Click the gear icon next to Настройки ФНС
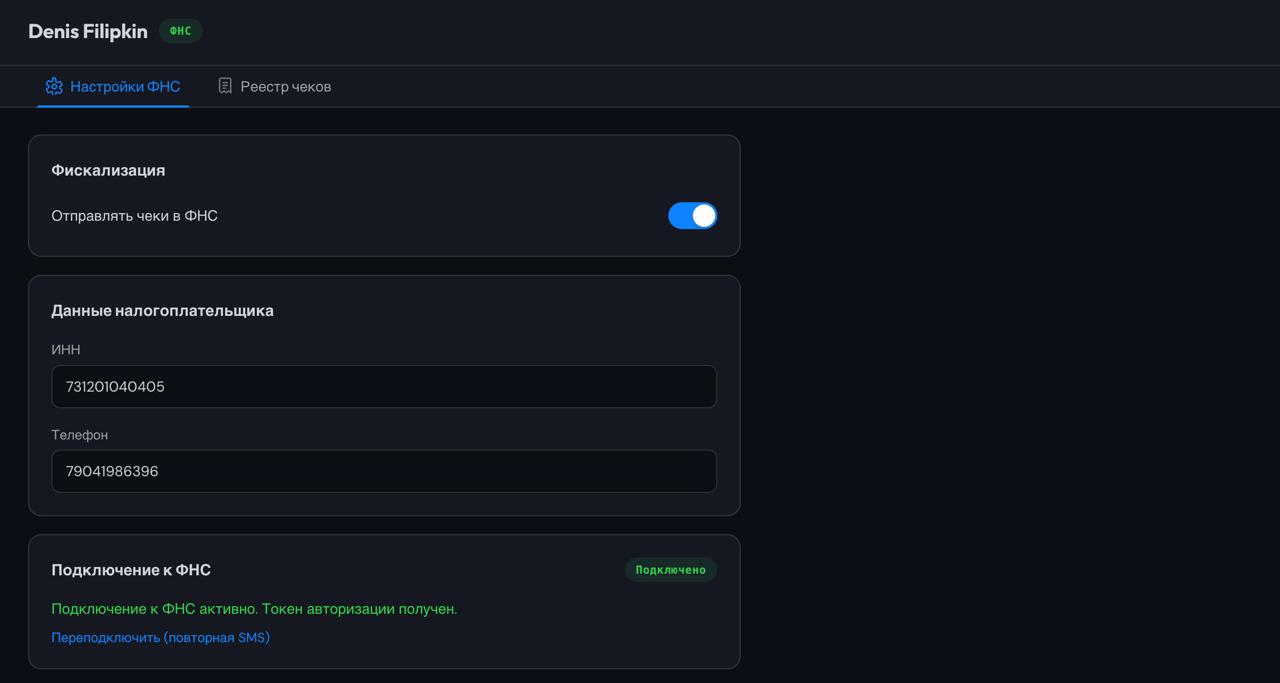 click(55, 86)
